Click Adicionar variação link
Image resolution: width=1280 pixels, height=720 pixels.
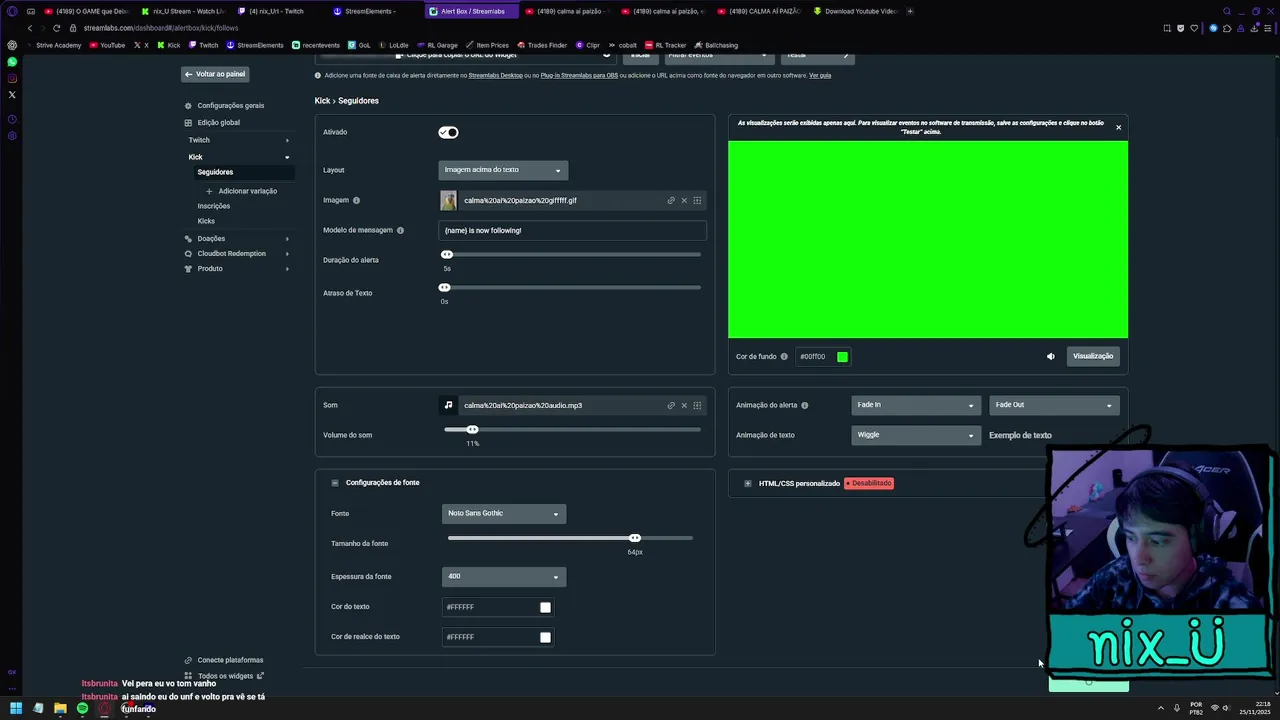click(x=248, y=191)
